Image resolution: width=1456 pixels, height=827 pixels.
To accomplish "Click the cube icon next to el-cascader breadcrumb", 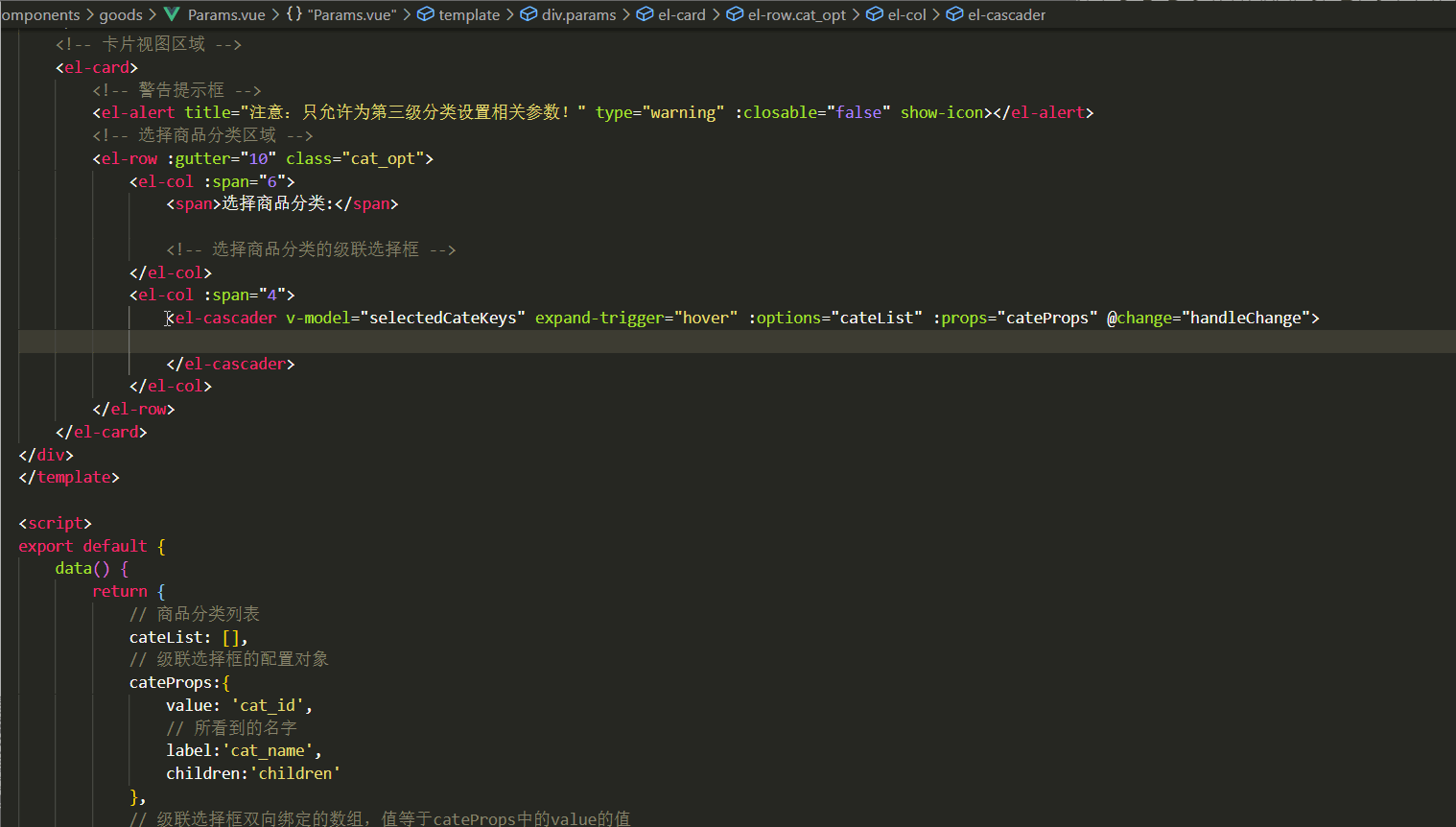I will coord(953,14).
